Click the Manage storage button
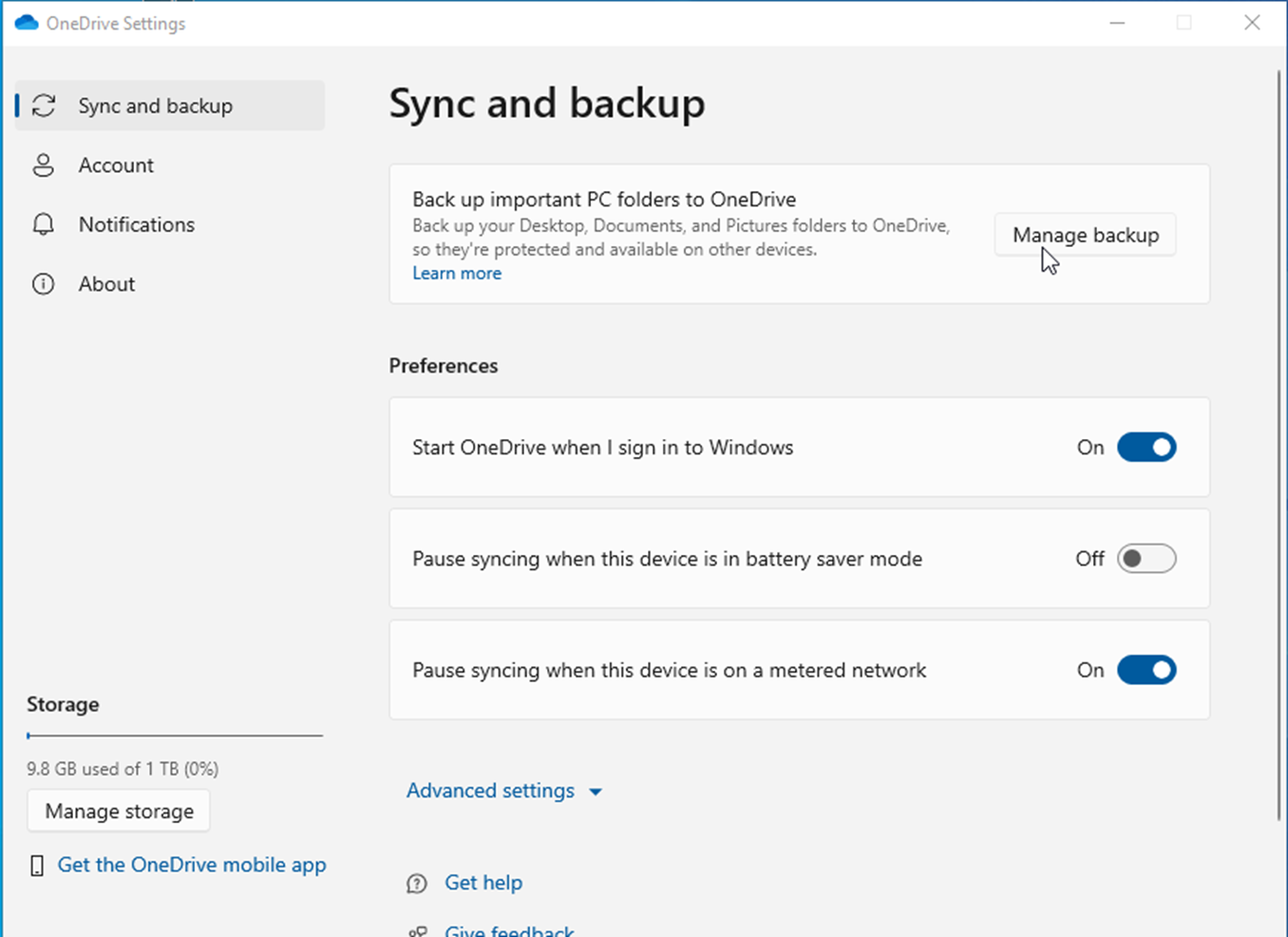Image resolution: width=1288 pixels, height=937 pixels. tap(119, 812)
